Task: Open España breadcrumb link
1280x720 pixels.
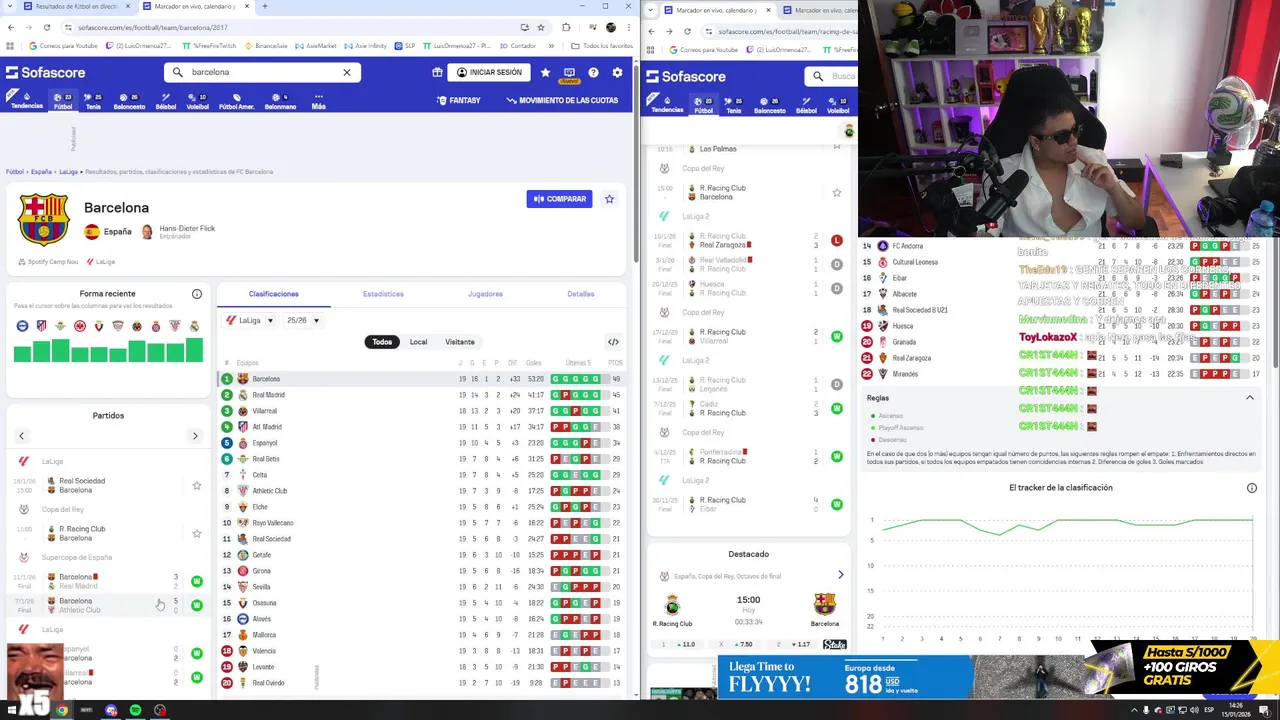Action: (x=41, y=172)
